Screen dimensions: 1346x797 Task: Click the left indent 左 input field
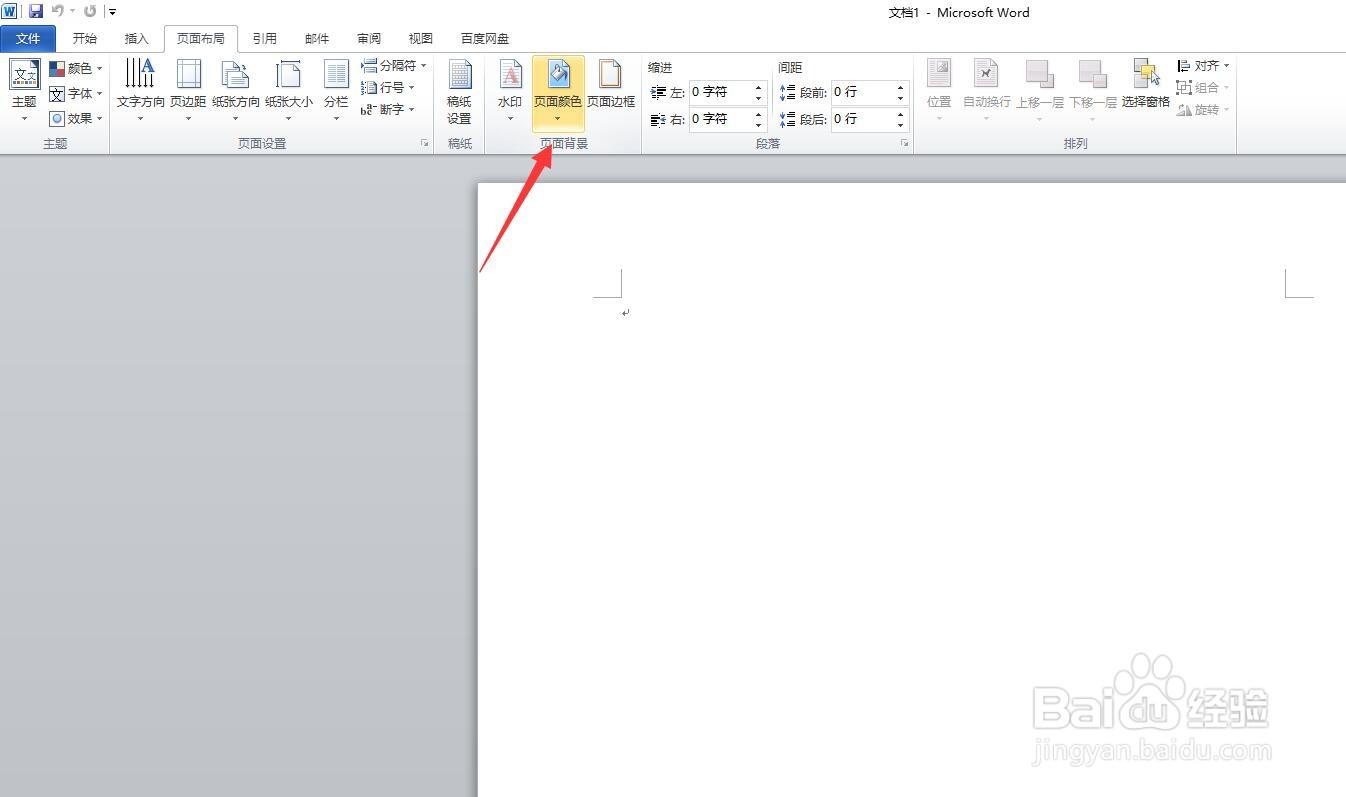coord(720,92)
